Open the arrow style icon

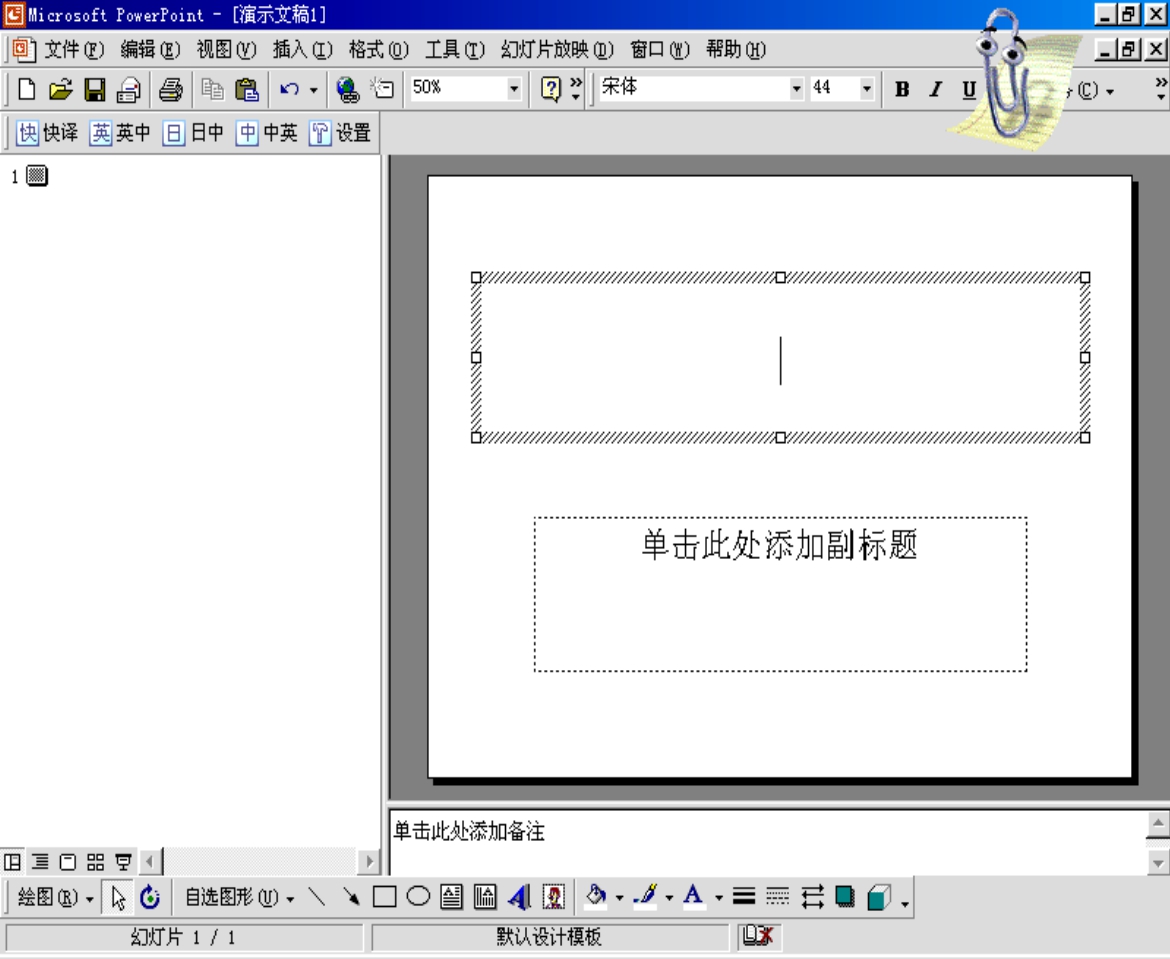click(x=812, y=896)
